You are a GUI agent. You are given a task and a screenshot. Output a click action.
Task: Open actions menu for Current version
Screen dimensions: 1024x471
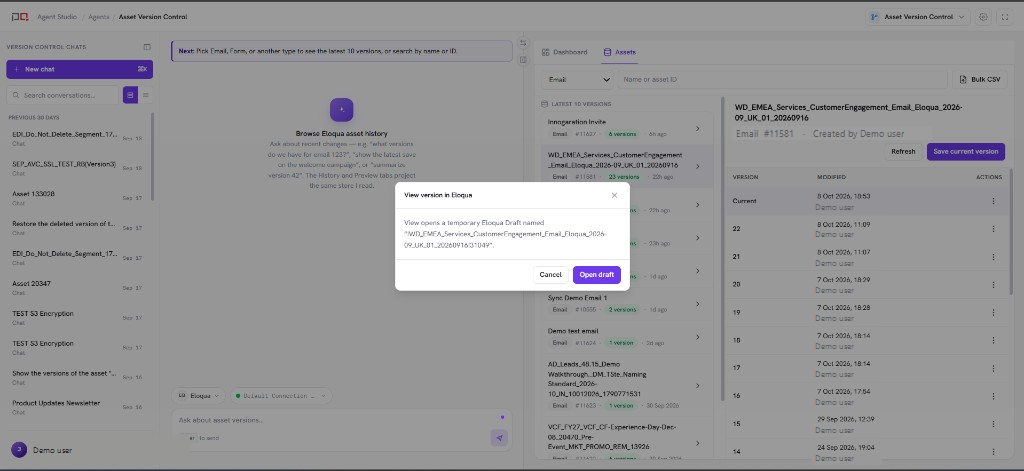993,201
